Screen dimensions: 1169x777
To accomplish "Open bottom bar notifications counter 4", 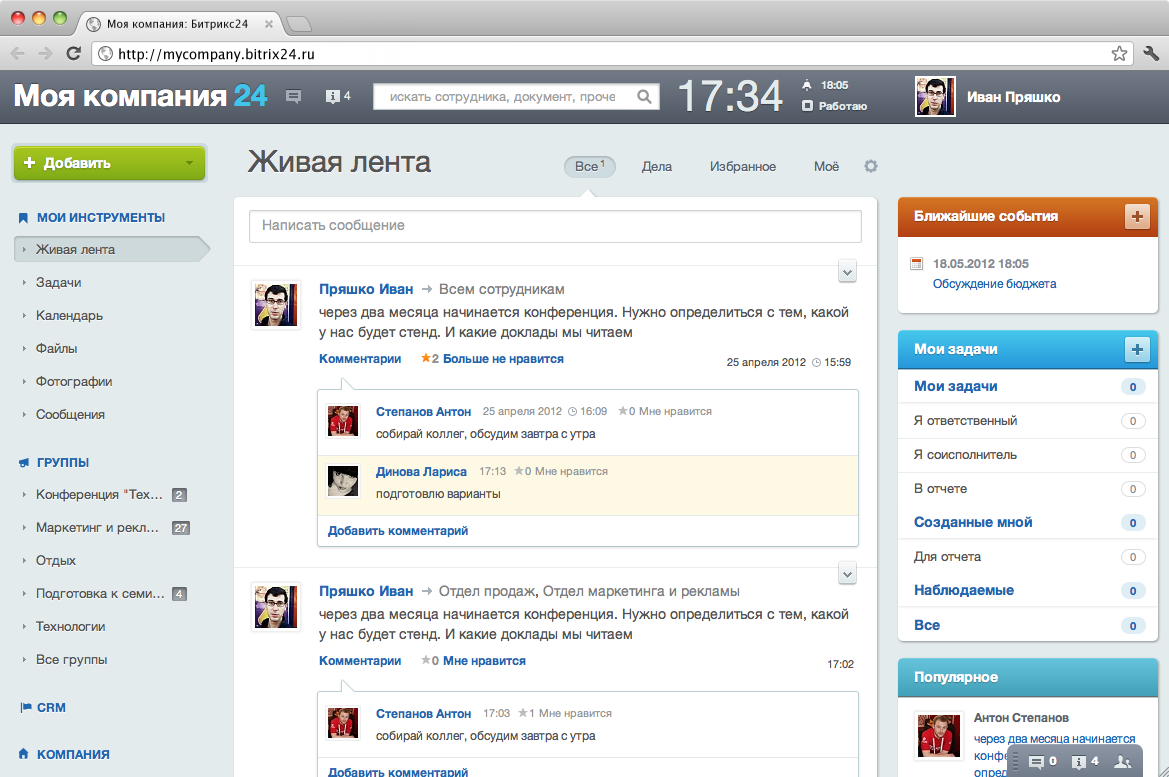I will tap(1085, 761).
